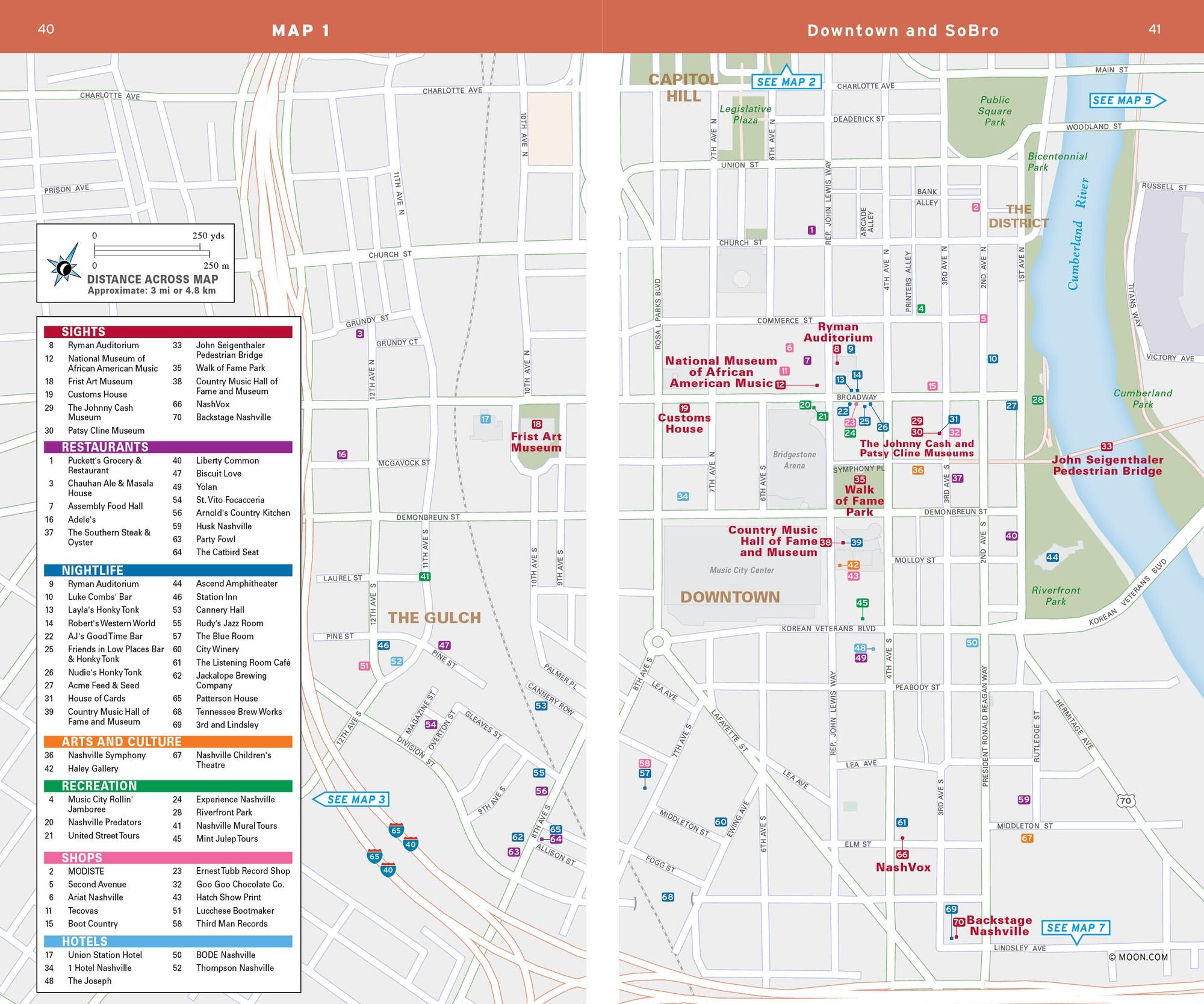
Task: Click marker 33 on Pedestrian Bridge
Action: pos(1106,446)
